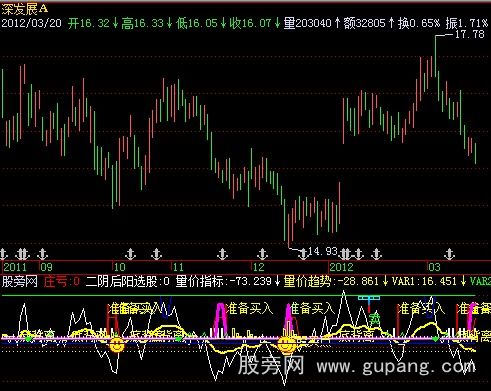
Task: Jump to the 2011 timeline label
Action: click(15, 267)
